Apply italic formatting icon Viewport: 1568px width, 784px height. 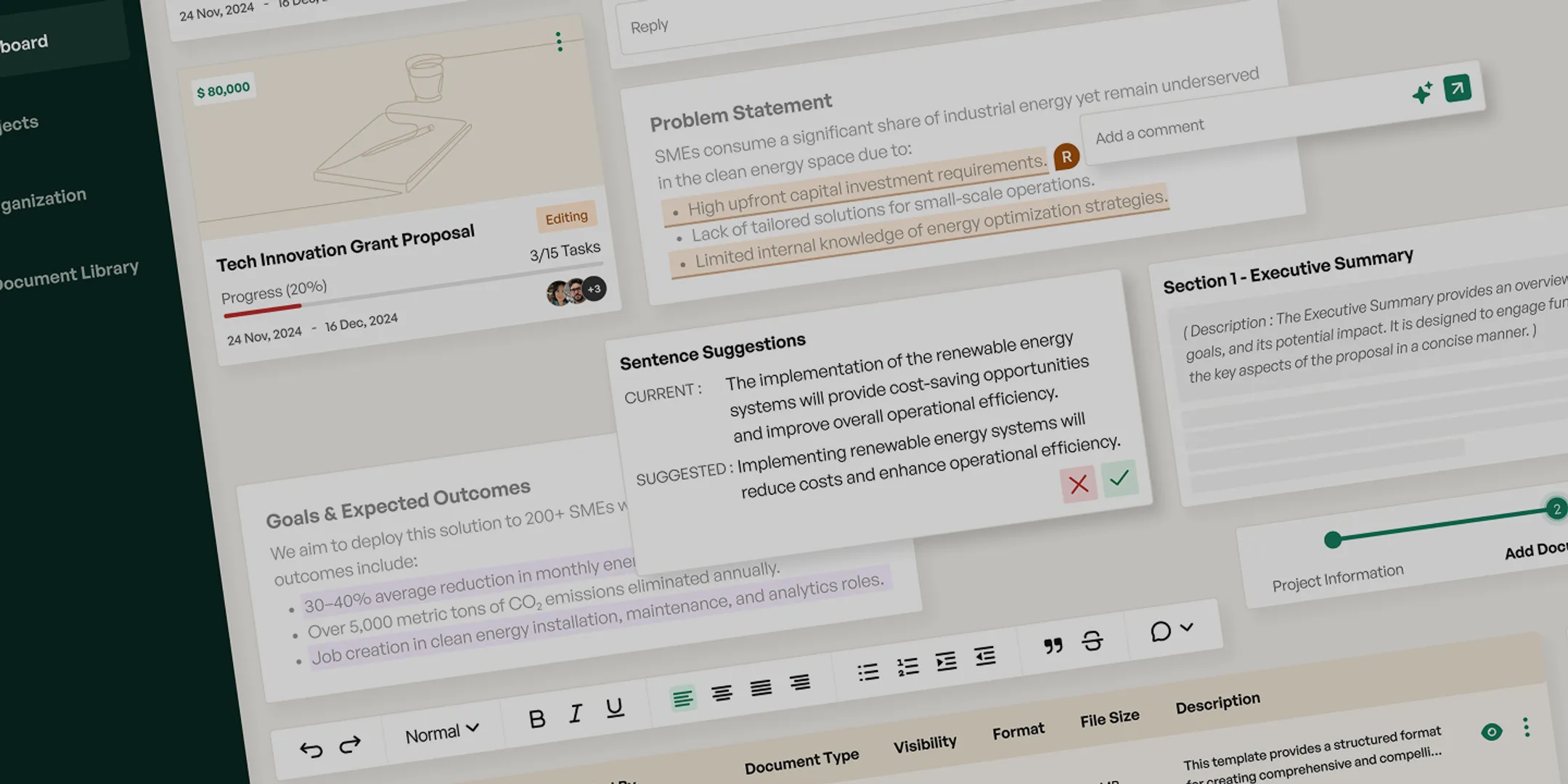576,714
